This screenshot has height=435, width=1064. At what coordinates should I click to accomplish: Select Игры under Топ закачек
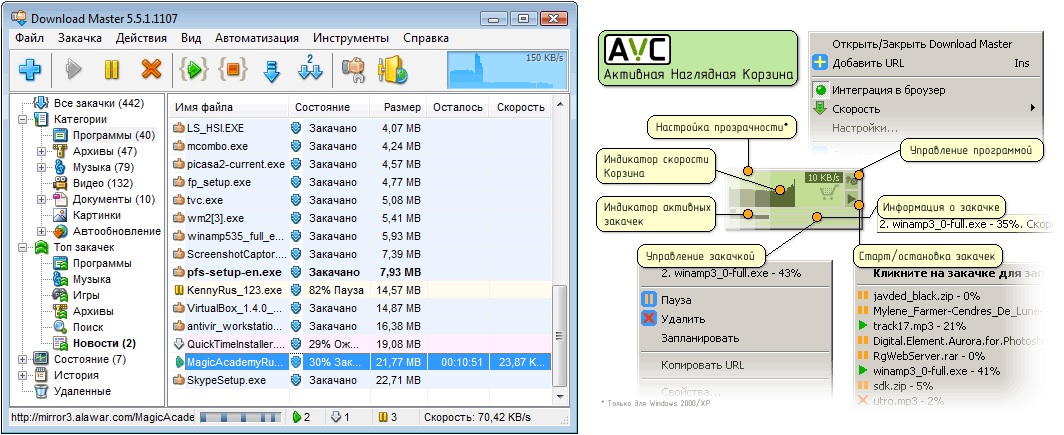(x=86, y=295)
